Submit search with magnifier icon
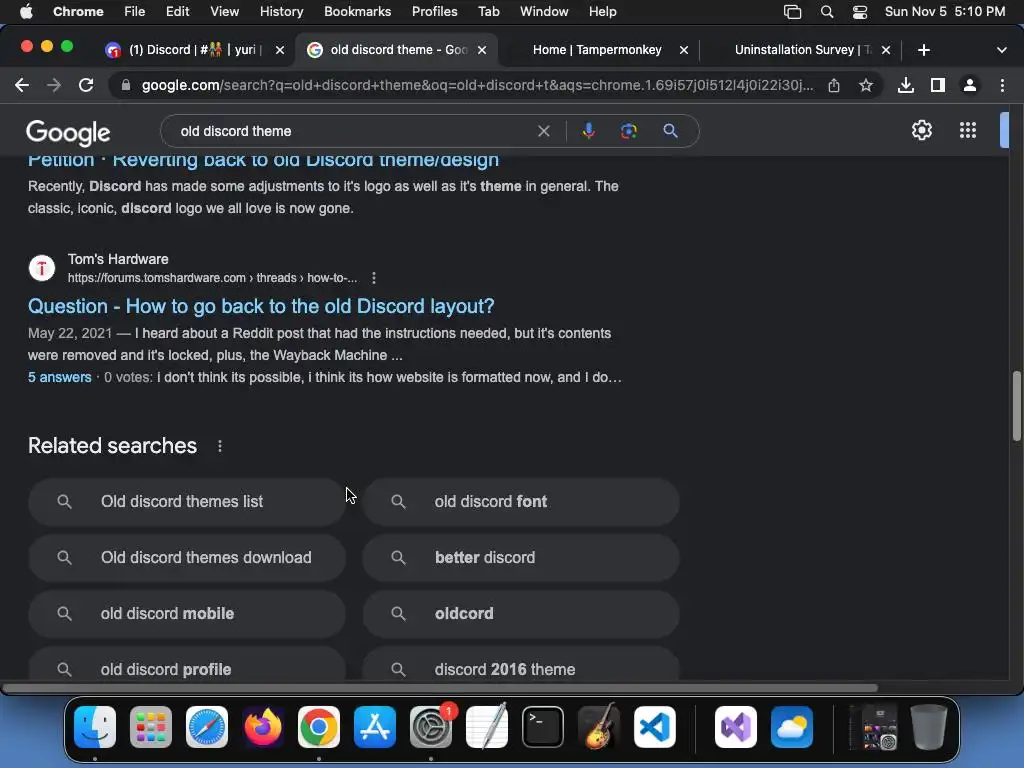The image size is (1024, 768). point(670,131)
